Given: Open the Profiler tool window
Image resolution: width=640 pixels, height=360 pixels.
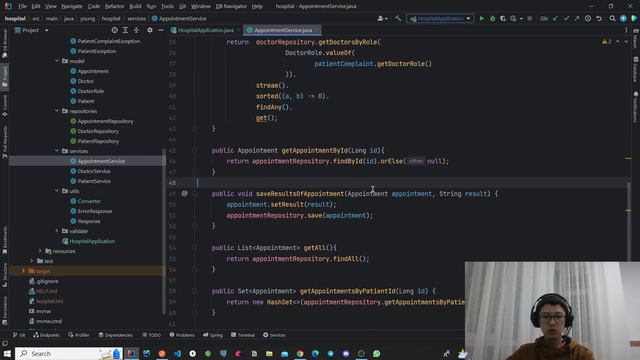Looking at the screenshot, I should click(79, 335).
